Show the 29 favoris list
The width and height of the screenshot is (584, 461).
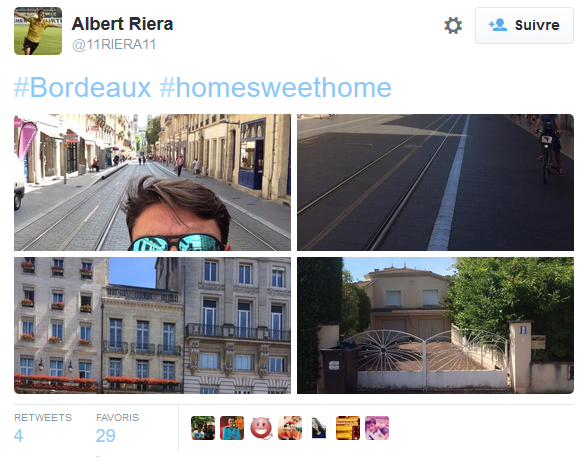117,428
